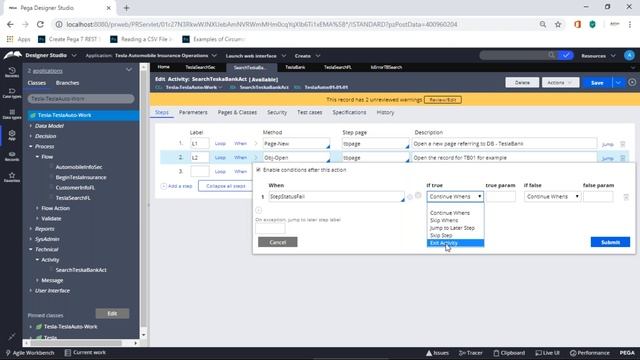The width and height of the screenshot is (640, 360).
Task: Open the Recents sidebar icon
Action: 12,72
